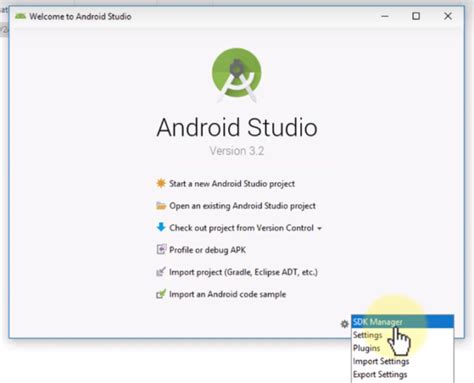Maximize the Welcome to Android Studio window

pos(416,16)
